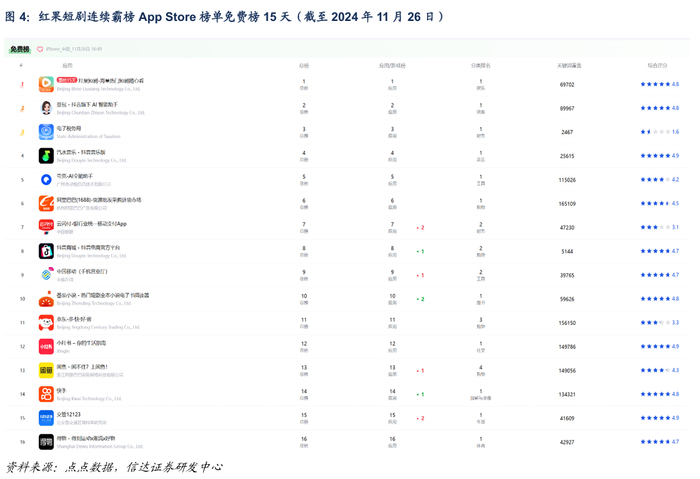
Task: Click the 3.3 star rating in the JD row
Action: coord(659,323)
